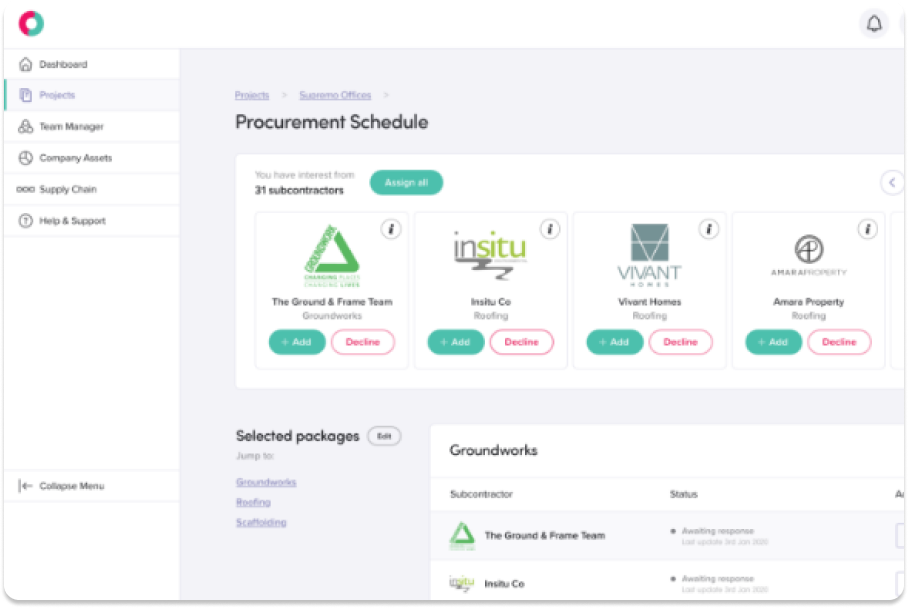Add The Ground & Frame Team
Screen dimensions: 908x608
297,342
